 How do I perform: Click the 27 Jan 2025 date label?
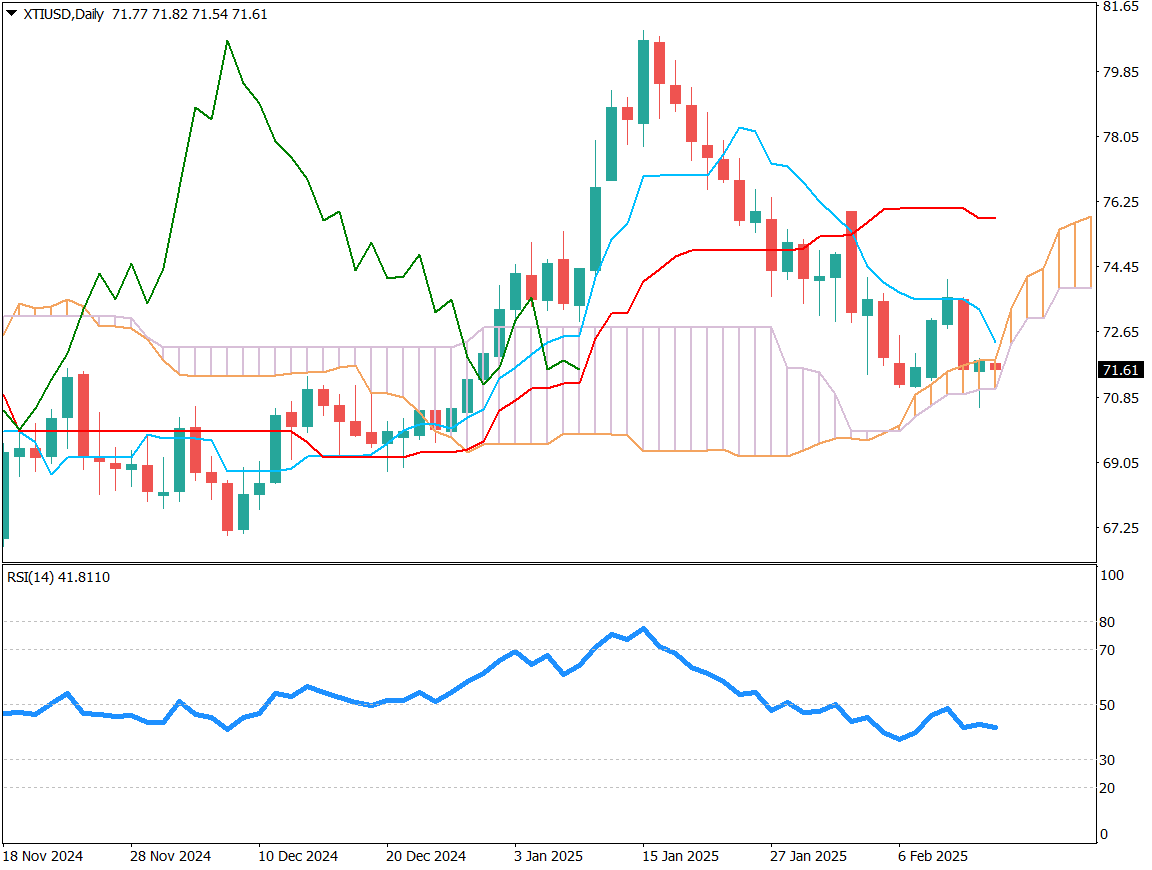[808, 856]
